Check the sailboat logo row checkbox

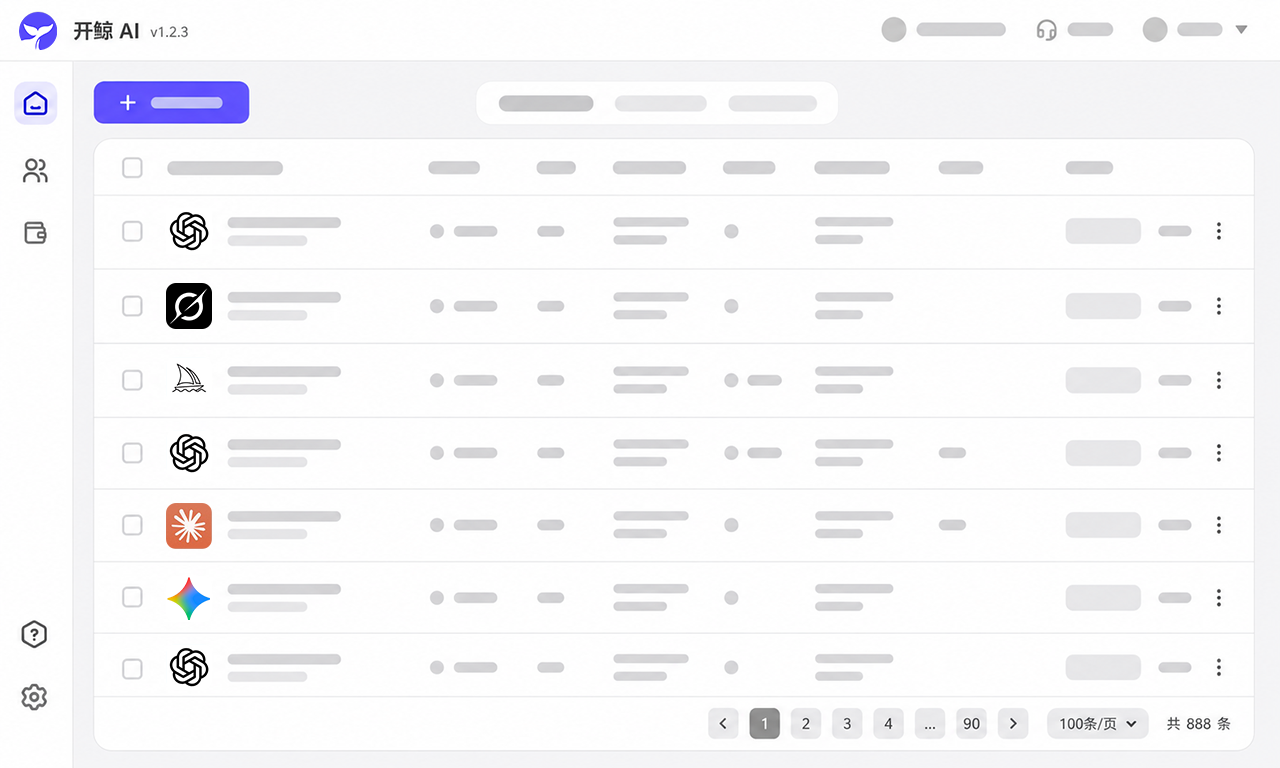[132, 380]
